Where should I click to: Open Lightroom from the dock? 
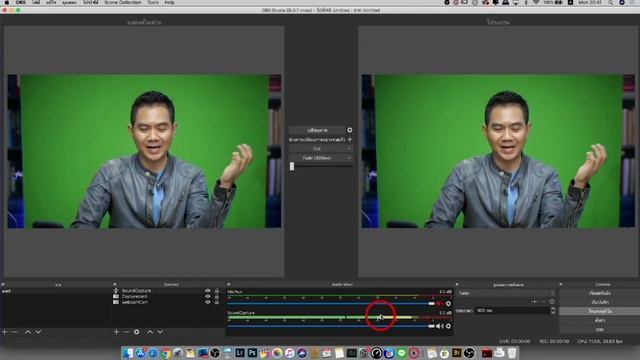[x=240, y=353]
